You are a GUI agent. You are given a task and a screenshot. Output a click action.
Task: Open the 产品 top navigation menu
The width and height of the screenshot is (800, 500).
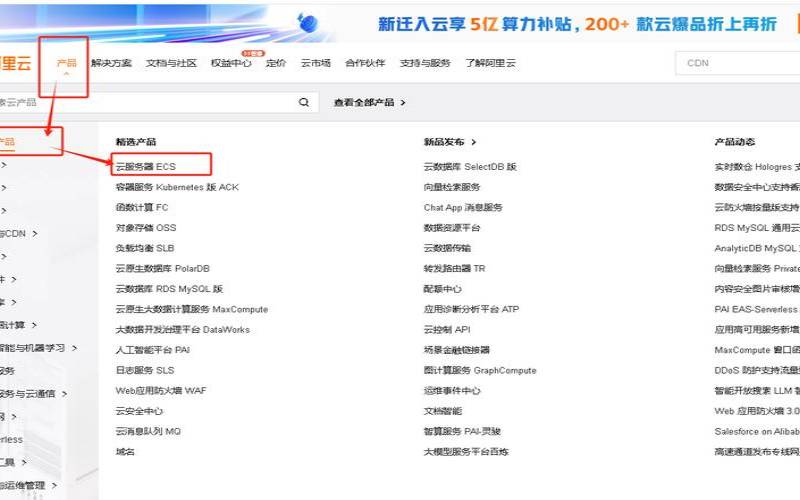(x=66, y=63)
